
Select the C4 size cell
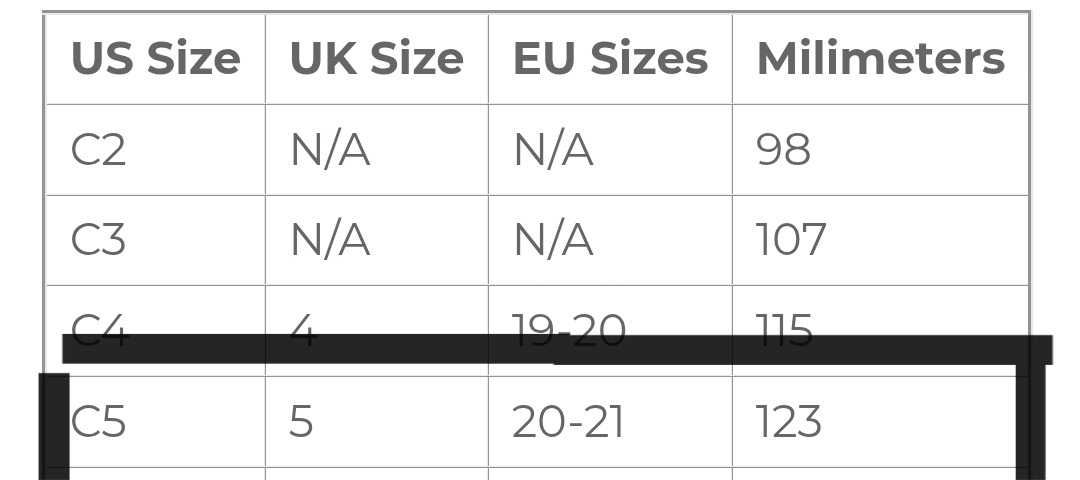pos(156,331)
